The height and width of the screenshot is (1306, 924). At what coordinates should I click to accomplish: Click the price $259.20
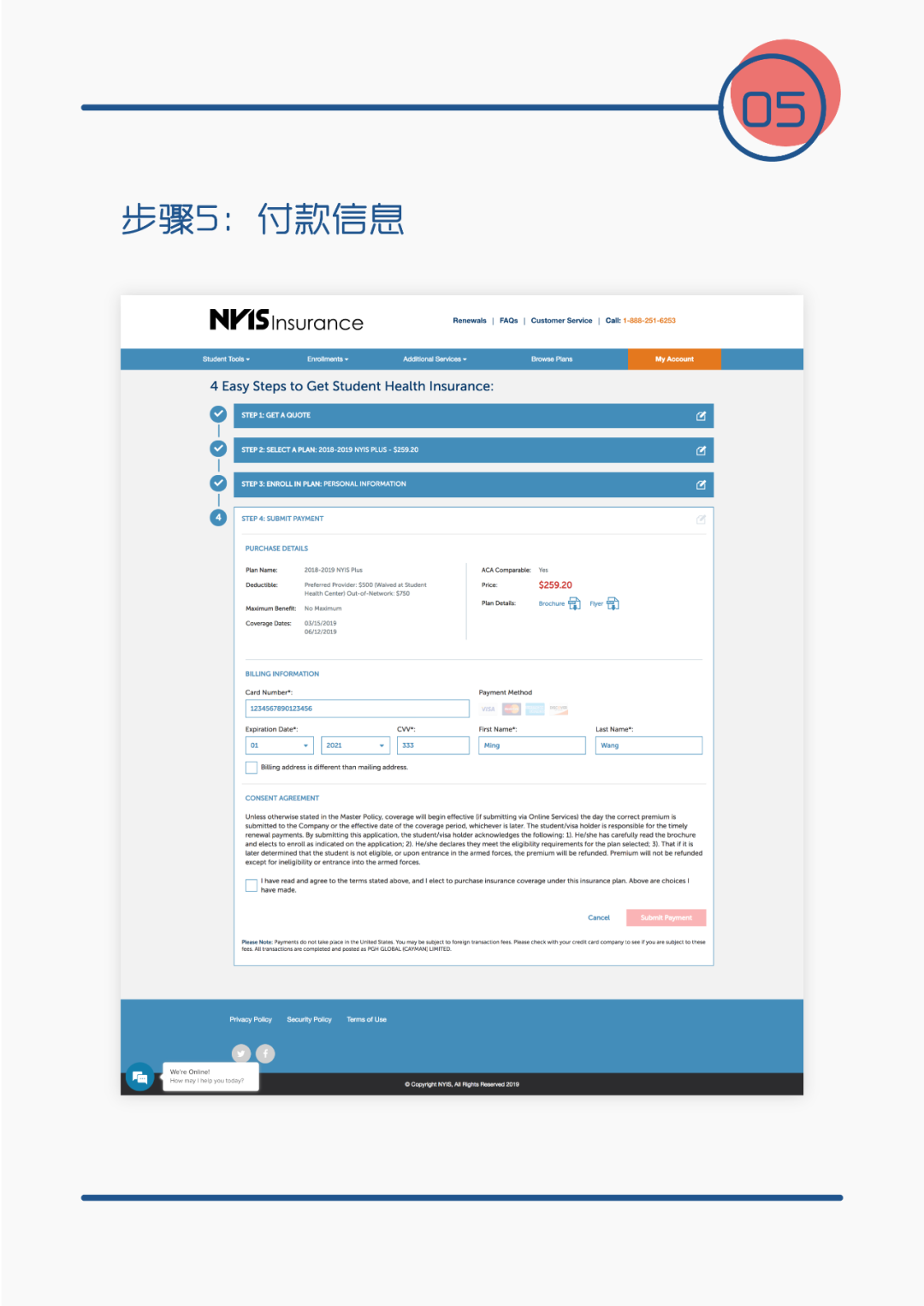(x=555, y=585)
